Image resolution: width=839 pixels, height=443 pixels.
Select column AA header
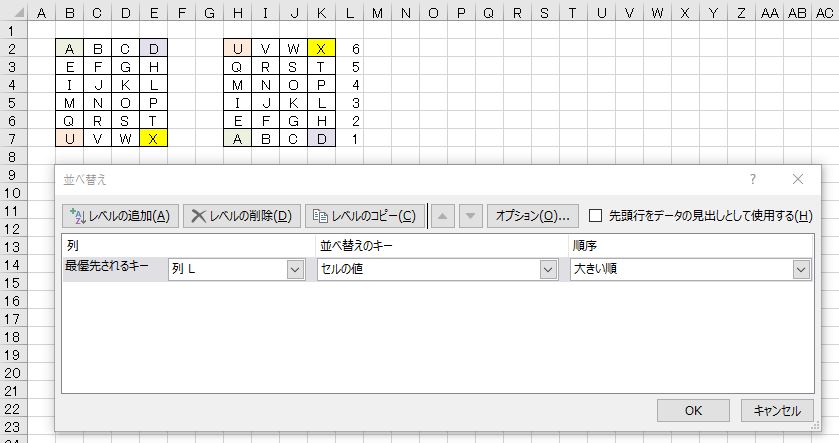769,13
